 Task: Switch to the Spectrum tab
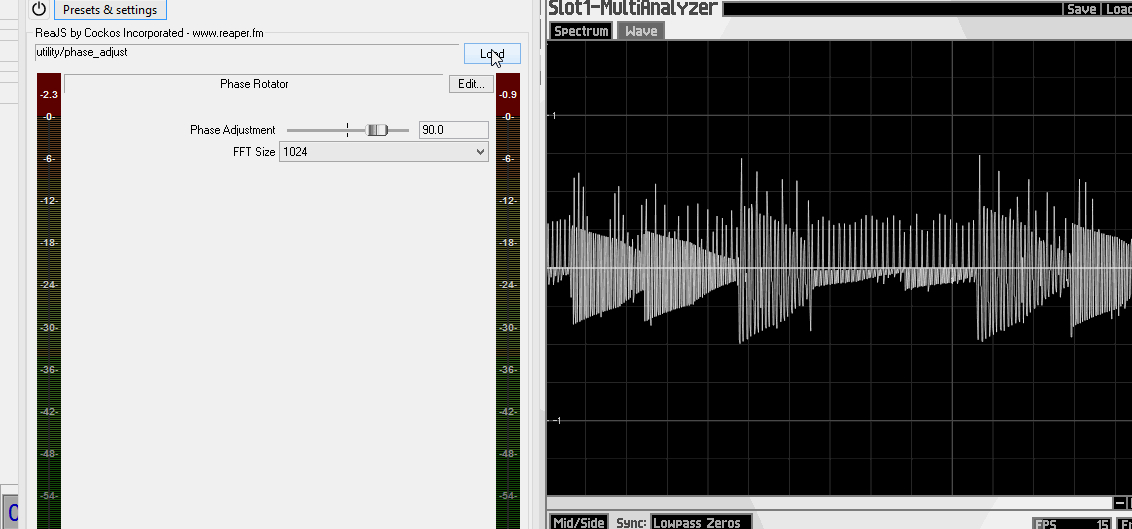581,31
